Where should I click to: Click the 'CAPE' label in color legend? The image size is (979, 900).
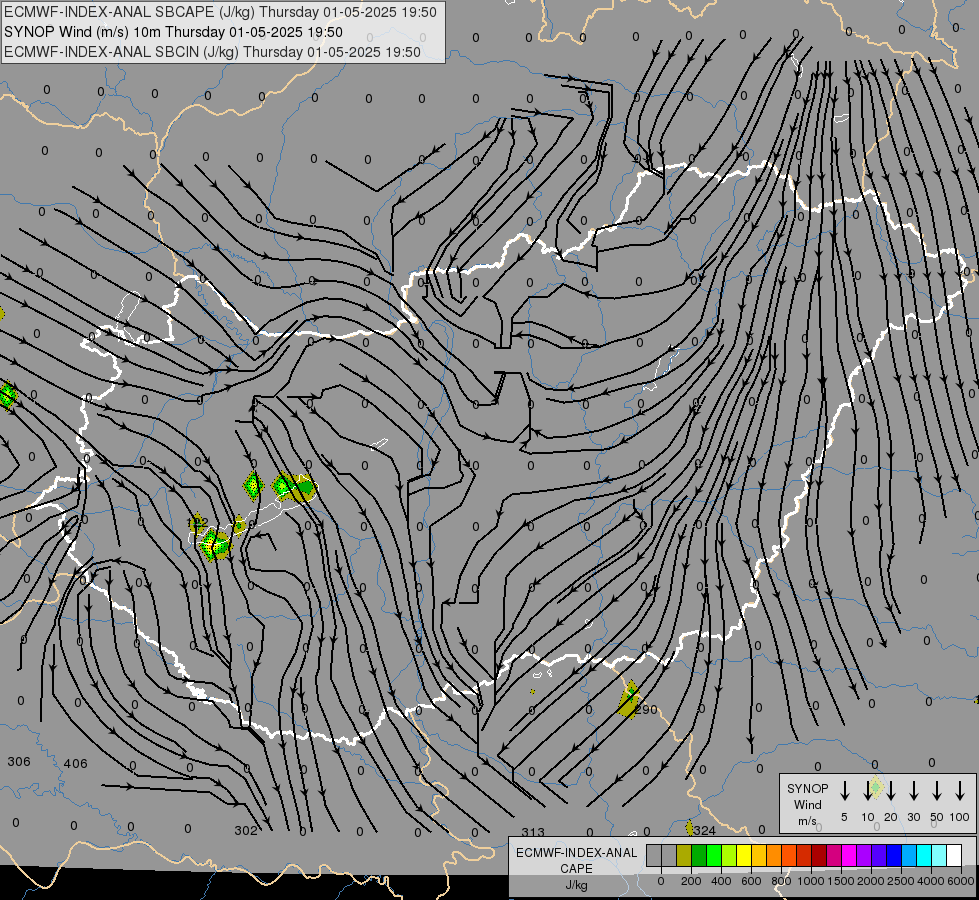576,869
